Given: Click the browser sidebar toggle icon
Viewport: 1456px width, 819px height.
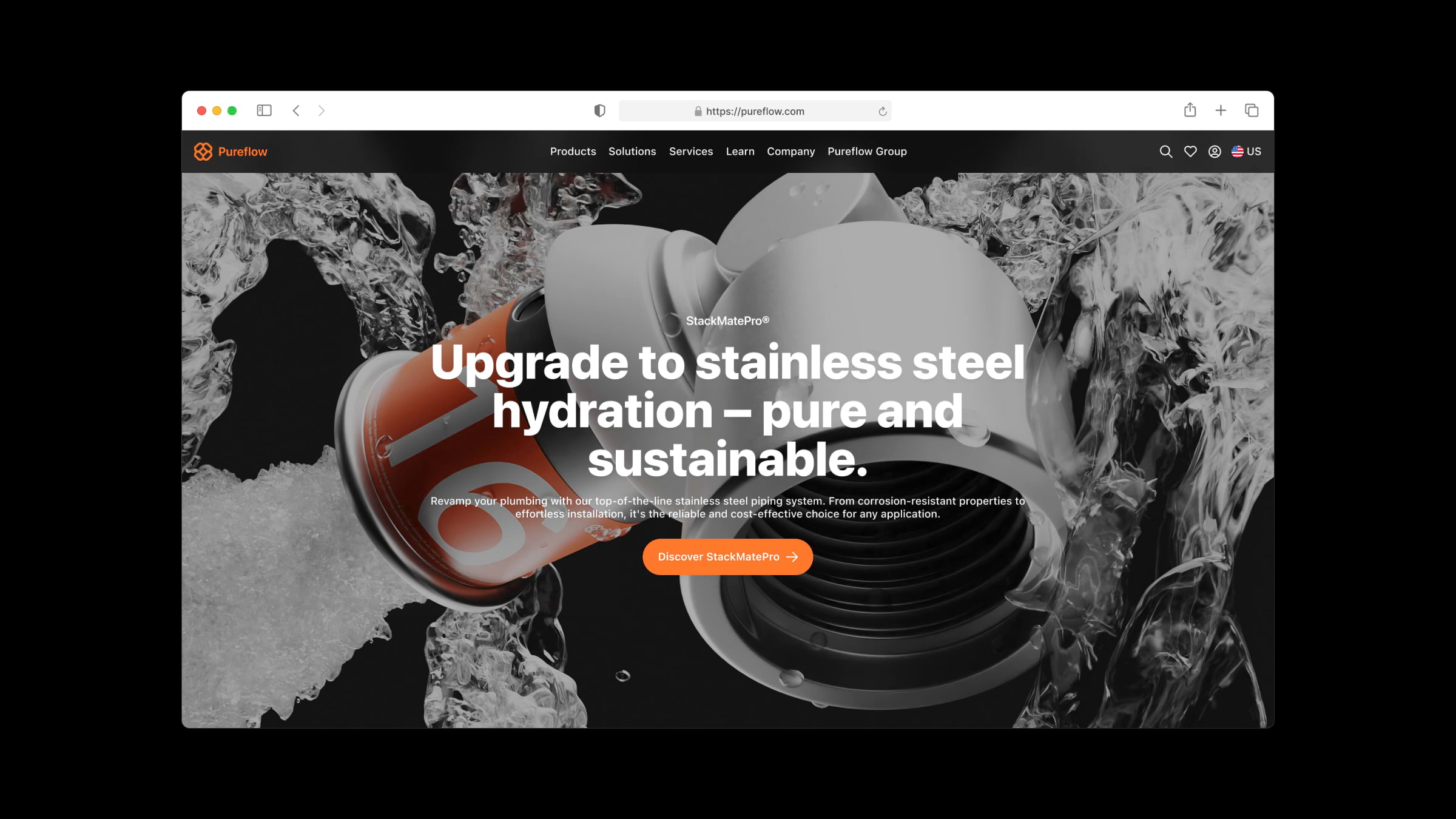Looking at the screenshot, I should click(264, 110).
